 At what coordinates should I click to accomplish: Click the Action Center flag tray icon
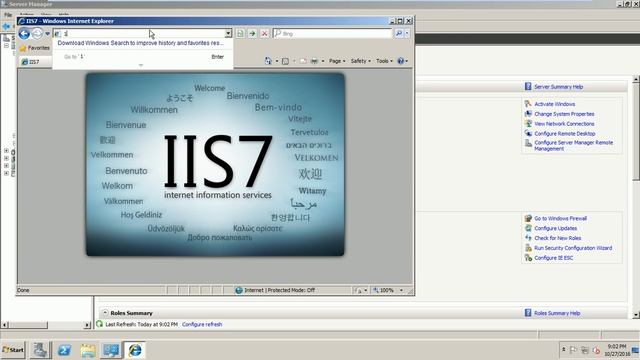coord(573,350)
